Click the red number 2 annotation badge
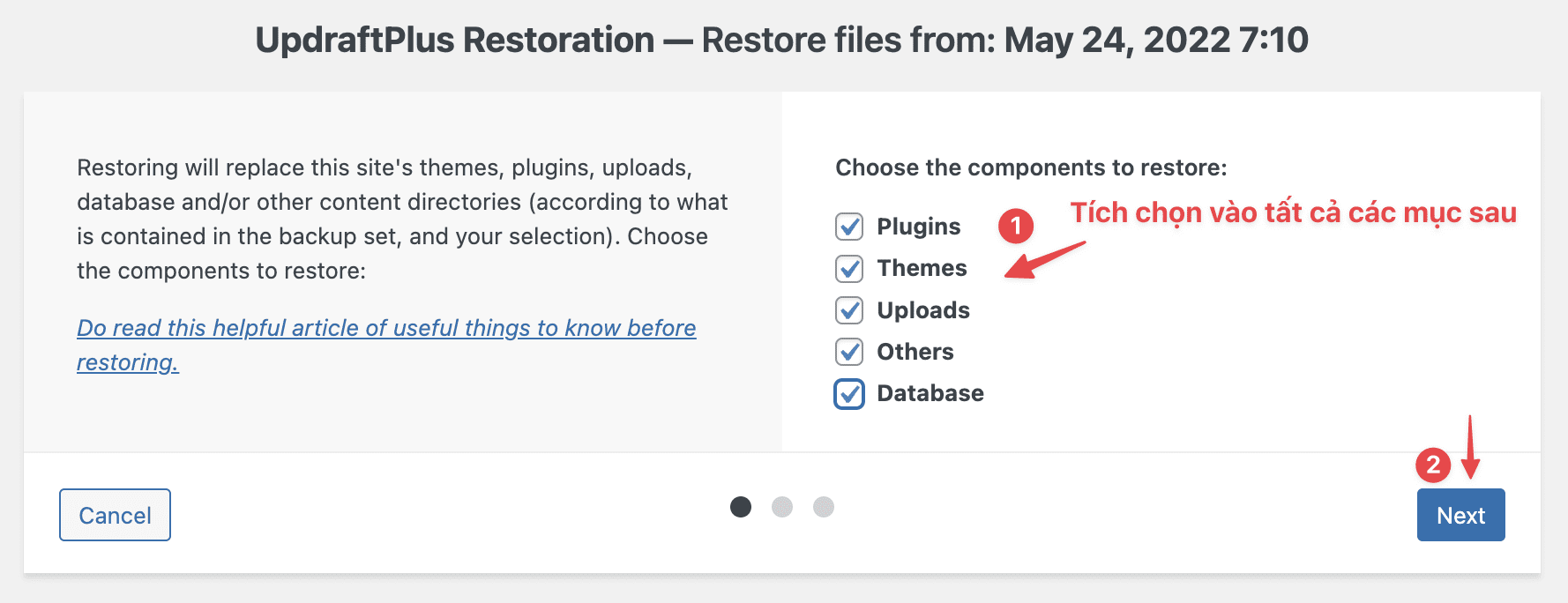 point(1433,465)
